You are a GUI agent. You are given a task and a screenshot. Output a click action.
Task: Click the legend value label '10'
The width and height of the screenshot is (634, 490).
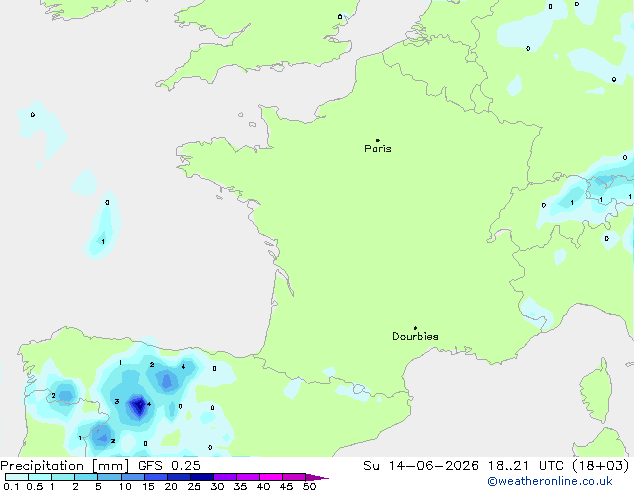[125, 486]
